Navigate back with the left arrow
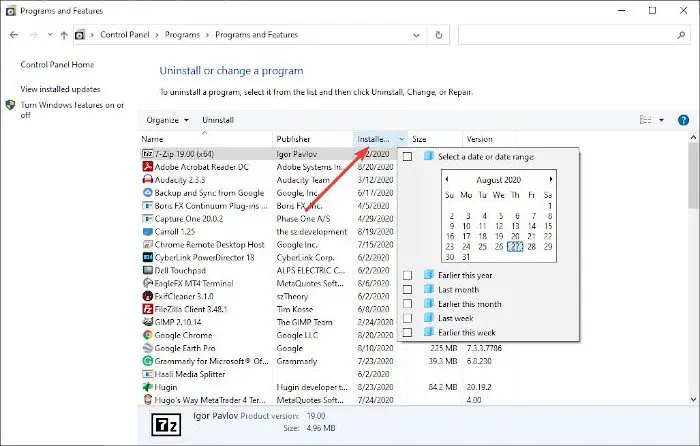 pos(14,35)
